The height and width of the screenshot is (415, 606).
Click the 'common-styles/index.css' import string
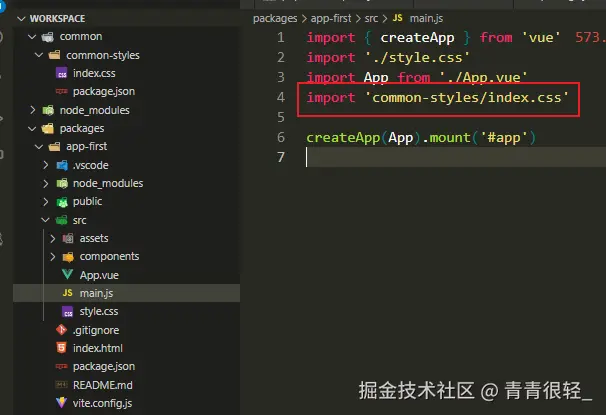point(466,97)
